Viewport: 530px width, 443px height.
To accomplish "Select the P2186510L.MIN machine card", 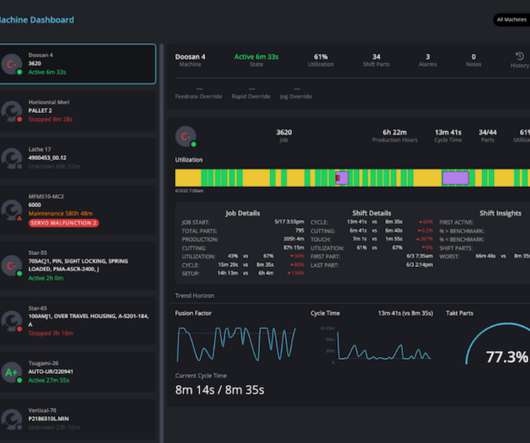I will pyautogui.click(x=78, y=419).
